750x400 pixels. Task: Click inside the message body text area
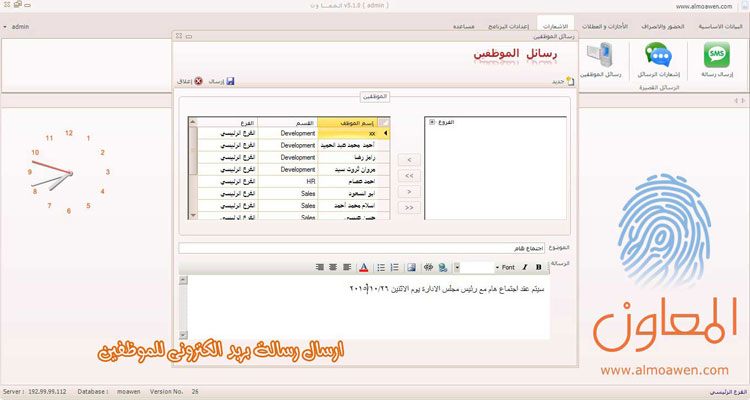click(368, 307)
